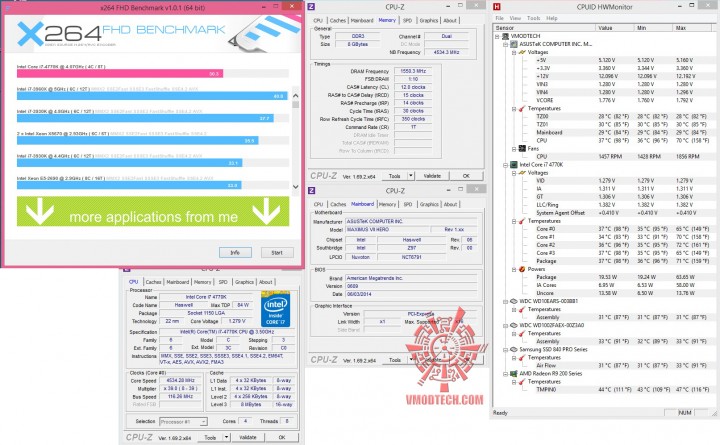720x445 pixels.
Task: Click the Z app icon of CPU-Z Mainboard window
Action: (311, 190)
